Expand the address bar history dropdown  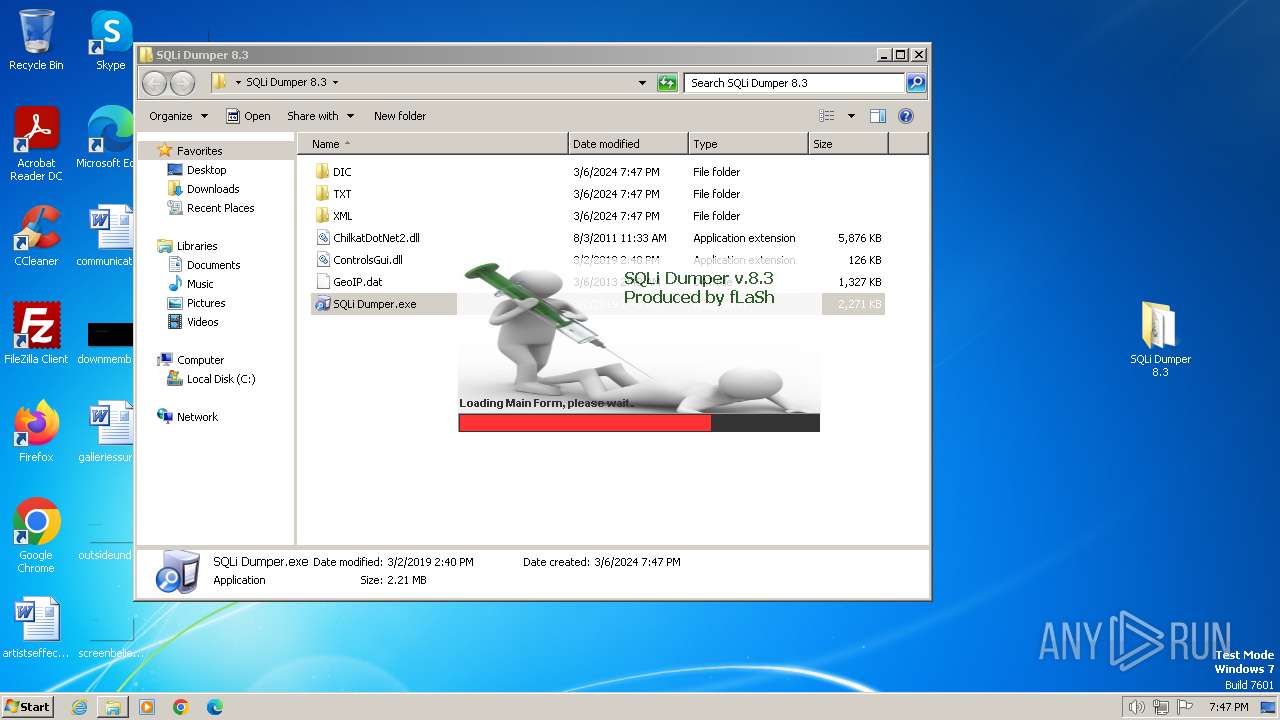coord(642,83)
